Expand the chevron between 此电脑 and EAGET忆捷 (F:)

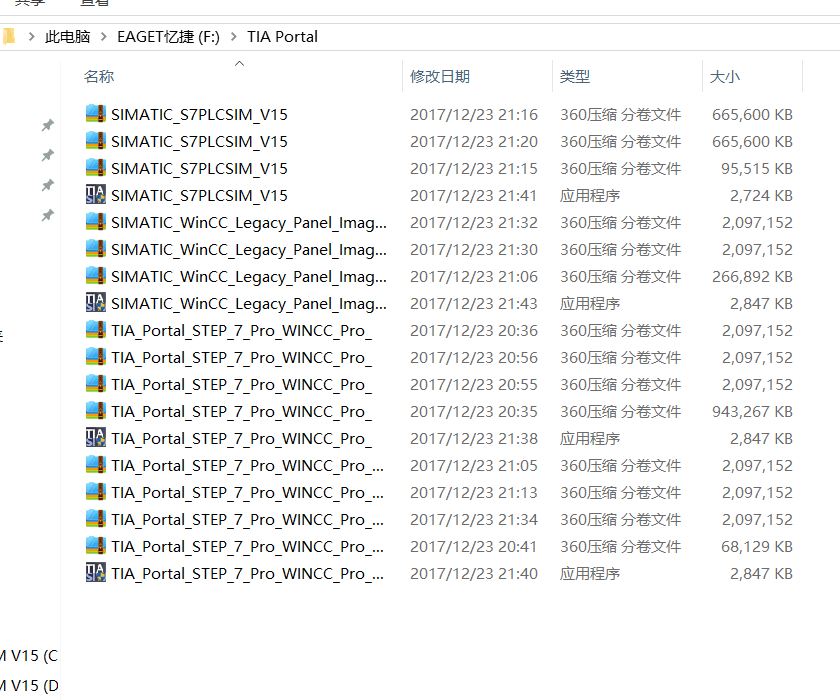coord(104,37)
